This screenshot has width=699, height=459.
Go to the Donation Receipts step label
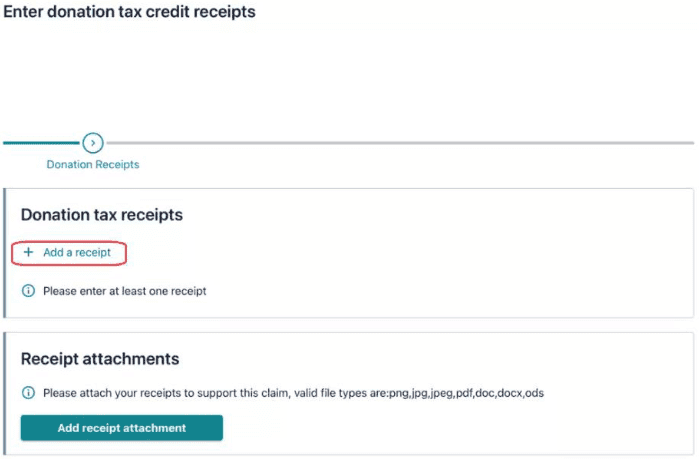[x=93, y=164]
